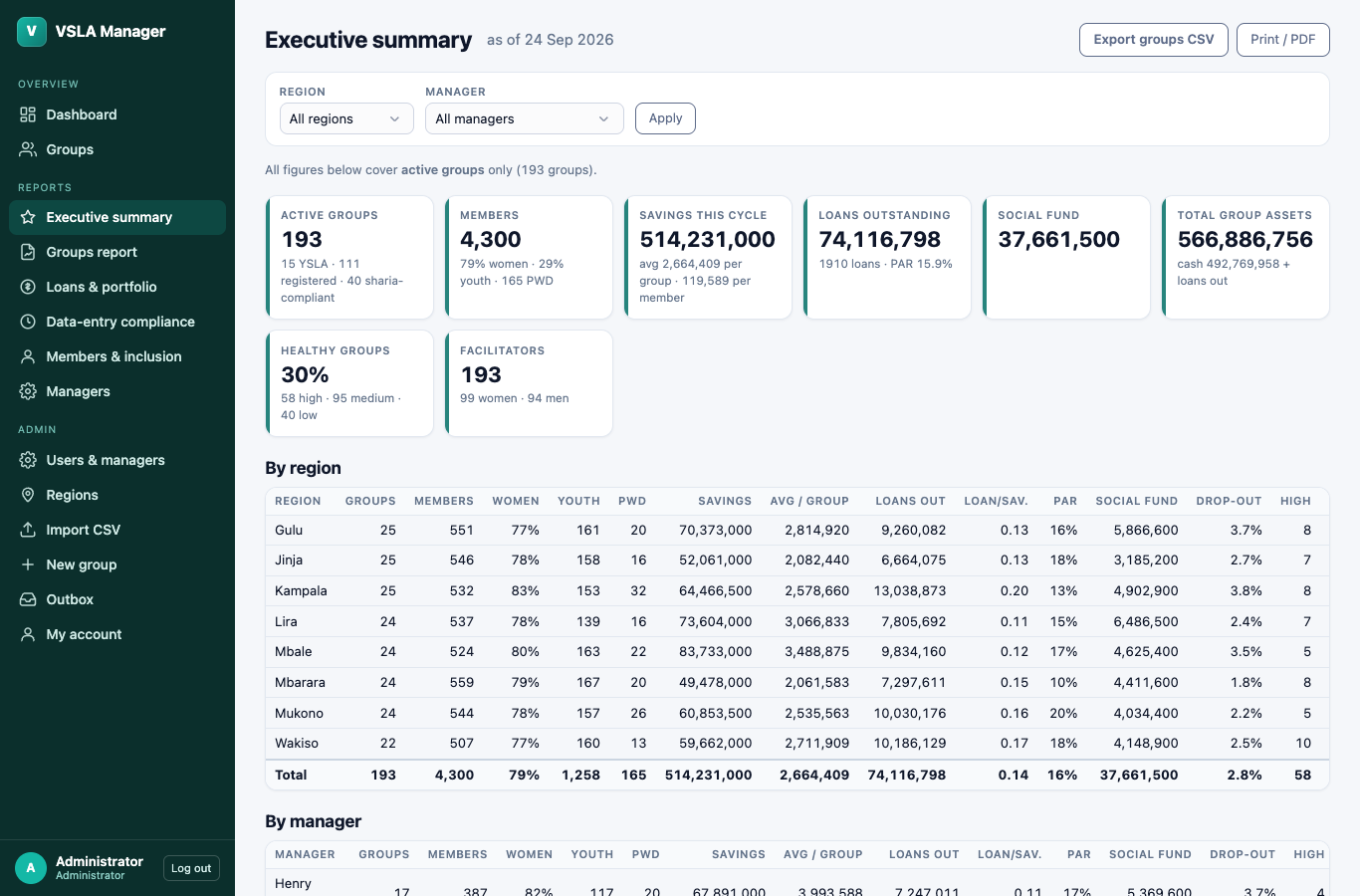Log out of the Administrator account
This screenshot has height=896, width=1360.
[191, 868]
